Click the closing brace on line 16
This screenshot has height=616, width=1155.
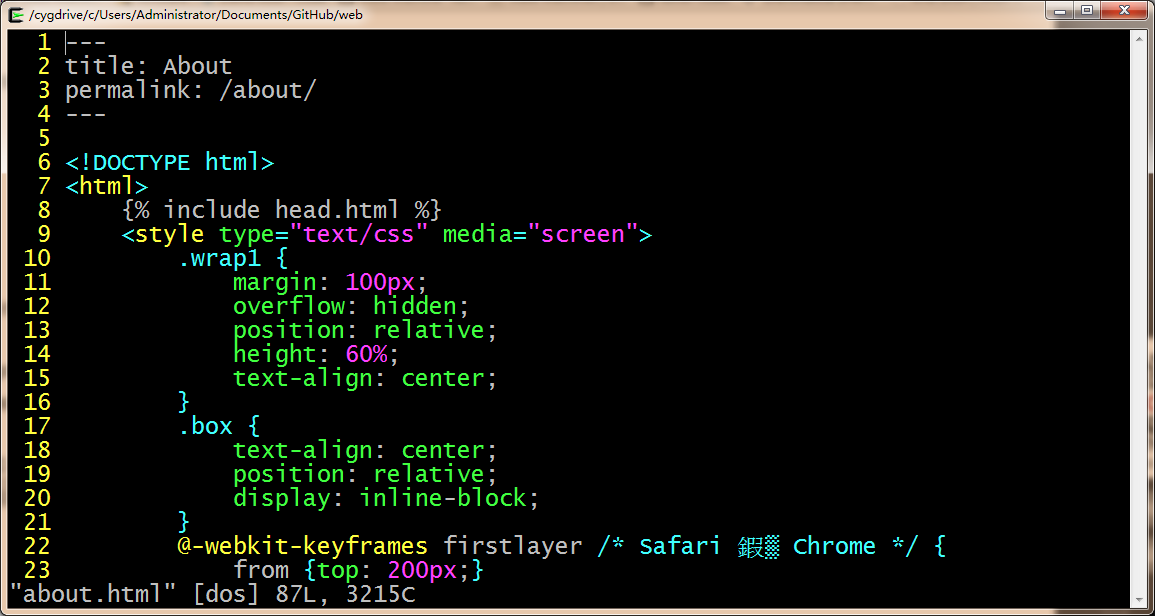coord(184,402)
